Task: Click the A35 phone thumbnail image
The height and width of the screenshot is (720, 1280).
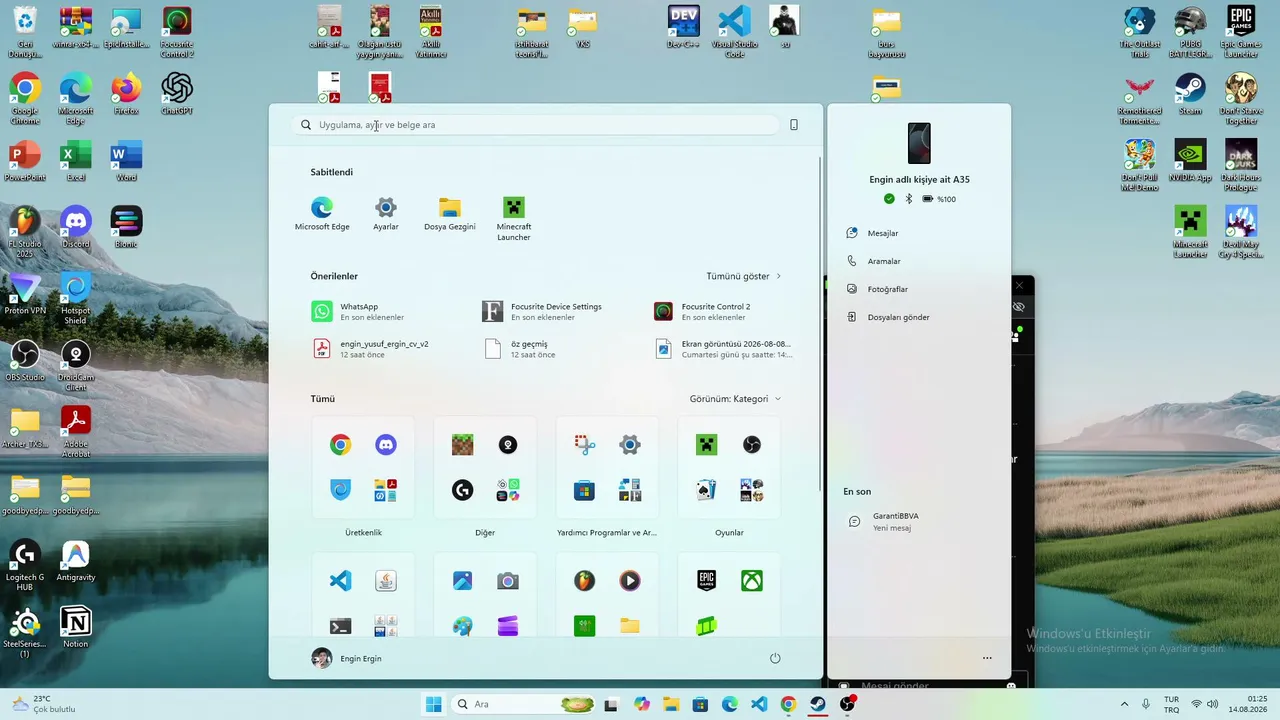Action: pyautogui.click(x=919, y=143)
